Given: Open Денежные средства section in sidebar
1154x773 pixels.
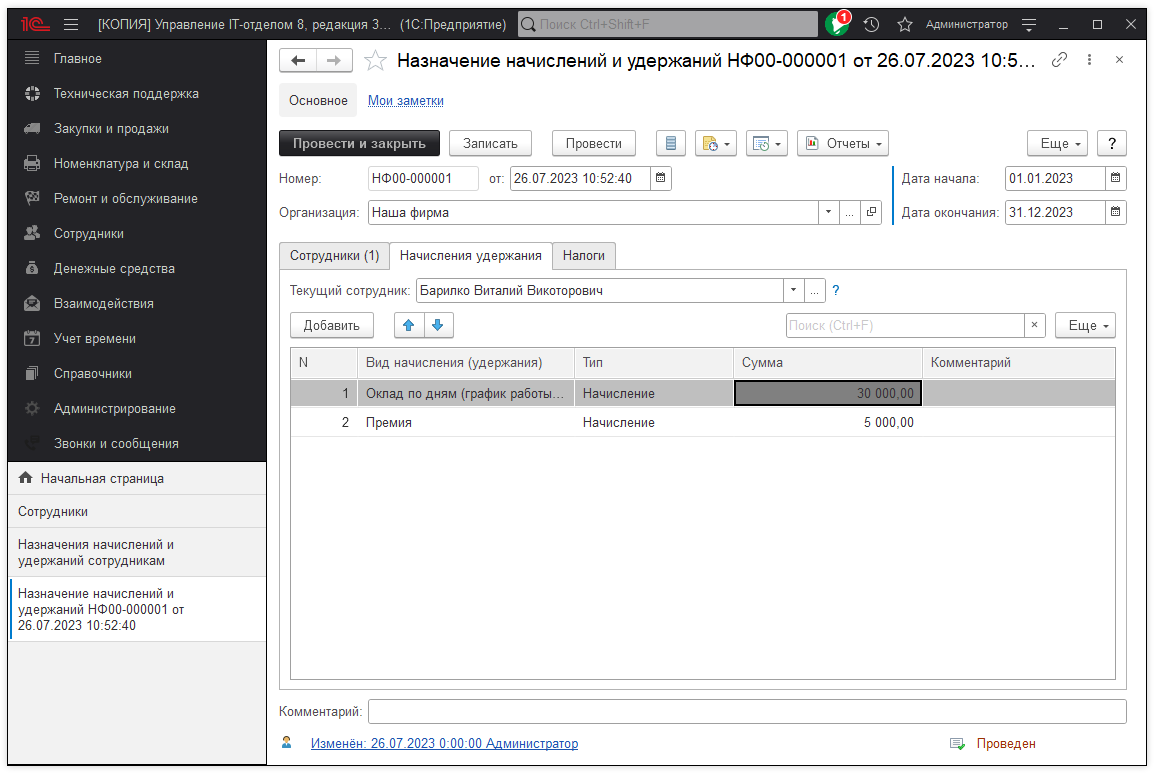Looking at the screenshot, I should coord(113,268).
